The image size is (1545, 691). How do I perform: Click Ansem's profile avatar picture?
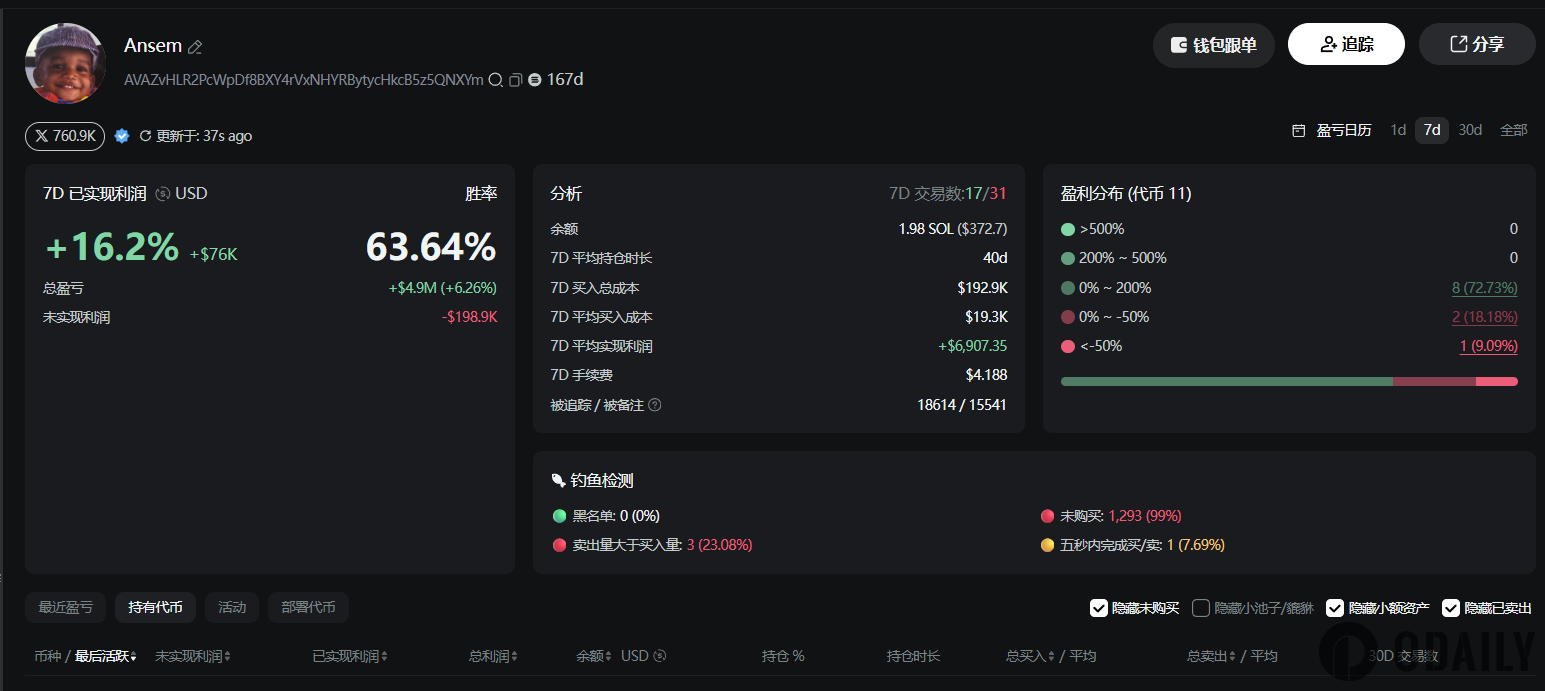click(65, 63)
